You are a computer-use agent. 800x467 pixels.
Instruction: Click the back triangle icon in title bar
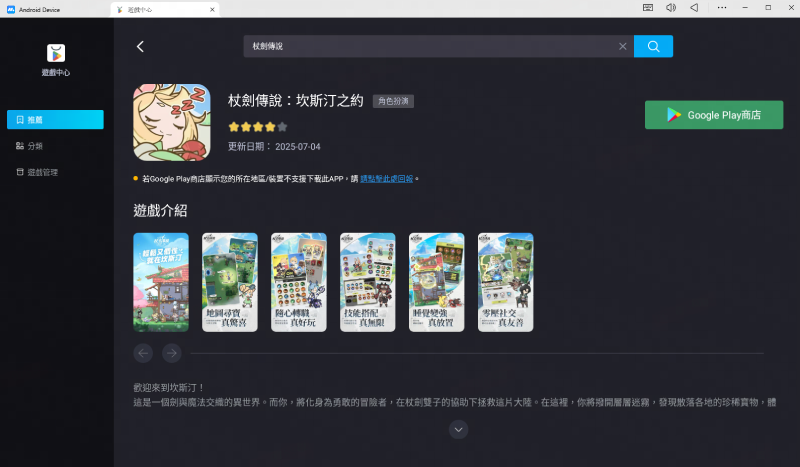pyautogui.click(x=694, y=8)
